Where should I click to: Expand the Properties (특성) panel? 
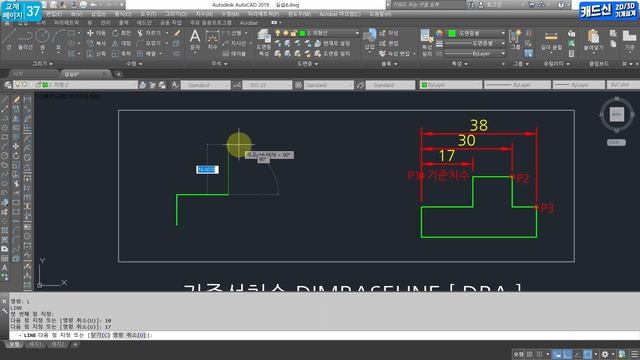coord(459,64)
